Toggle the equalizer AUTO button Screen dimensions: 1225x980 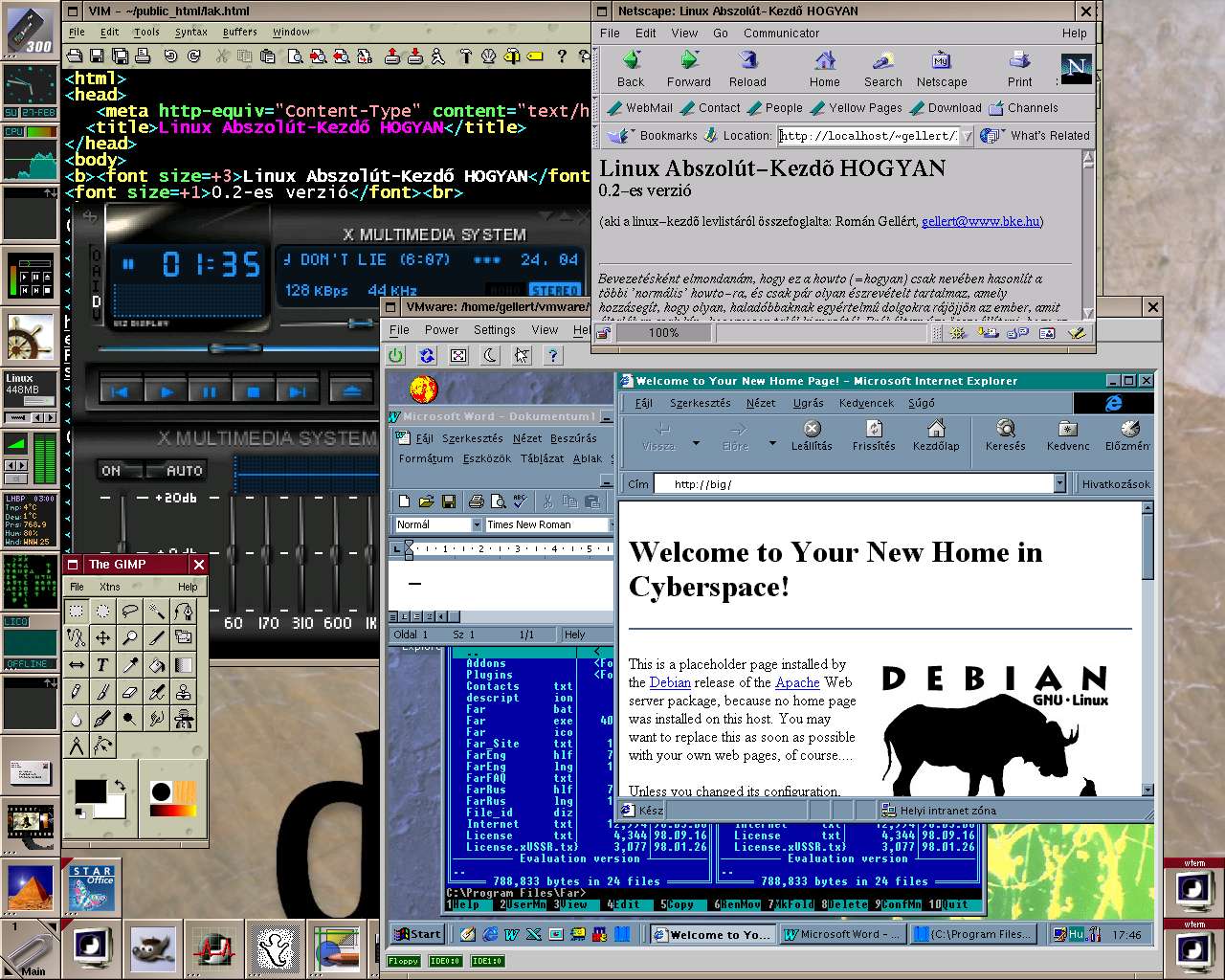(x=184, y=471)
